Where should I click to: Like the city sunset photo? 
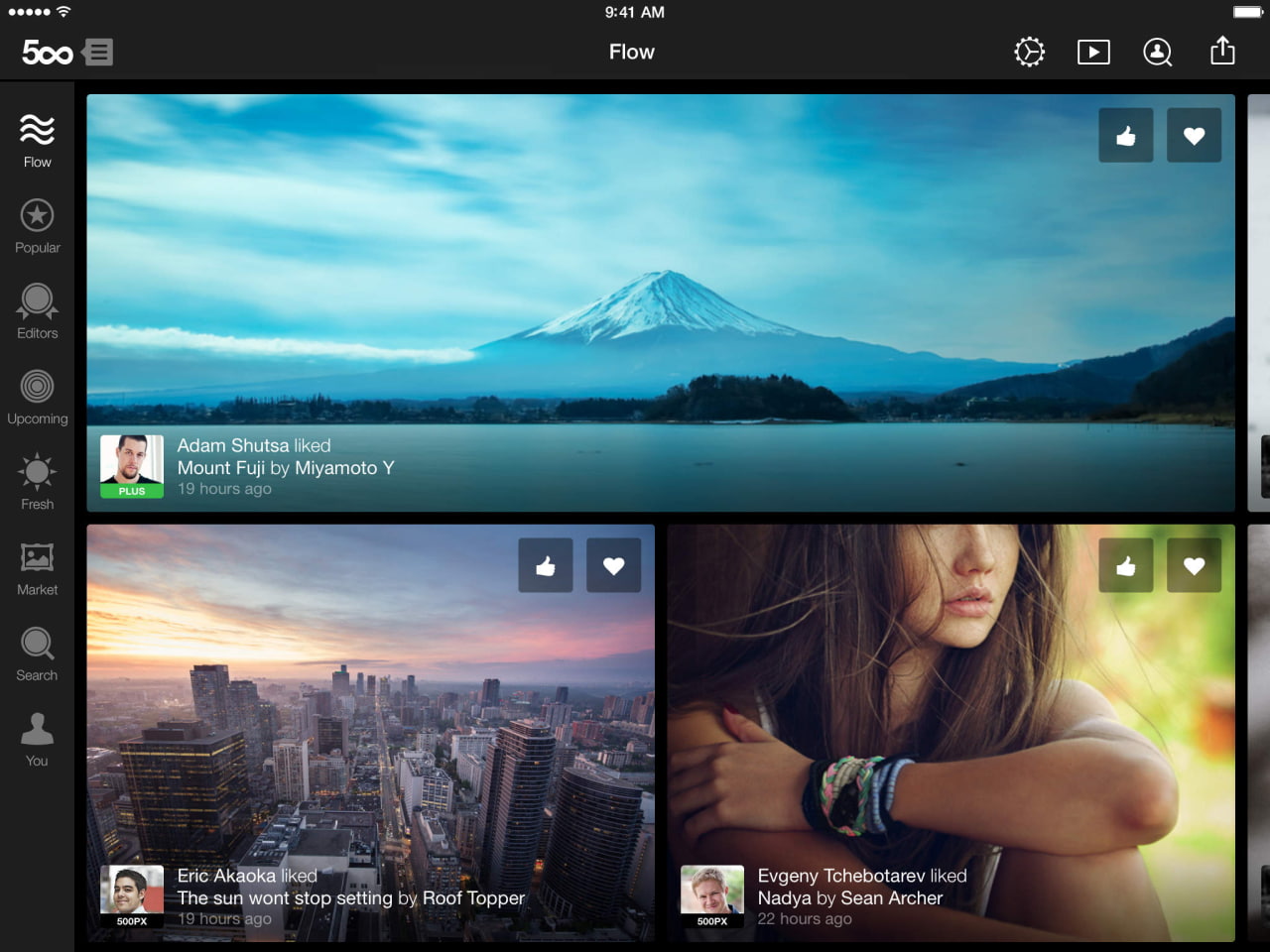coord(546,565)
